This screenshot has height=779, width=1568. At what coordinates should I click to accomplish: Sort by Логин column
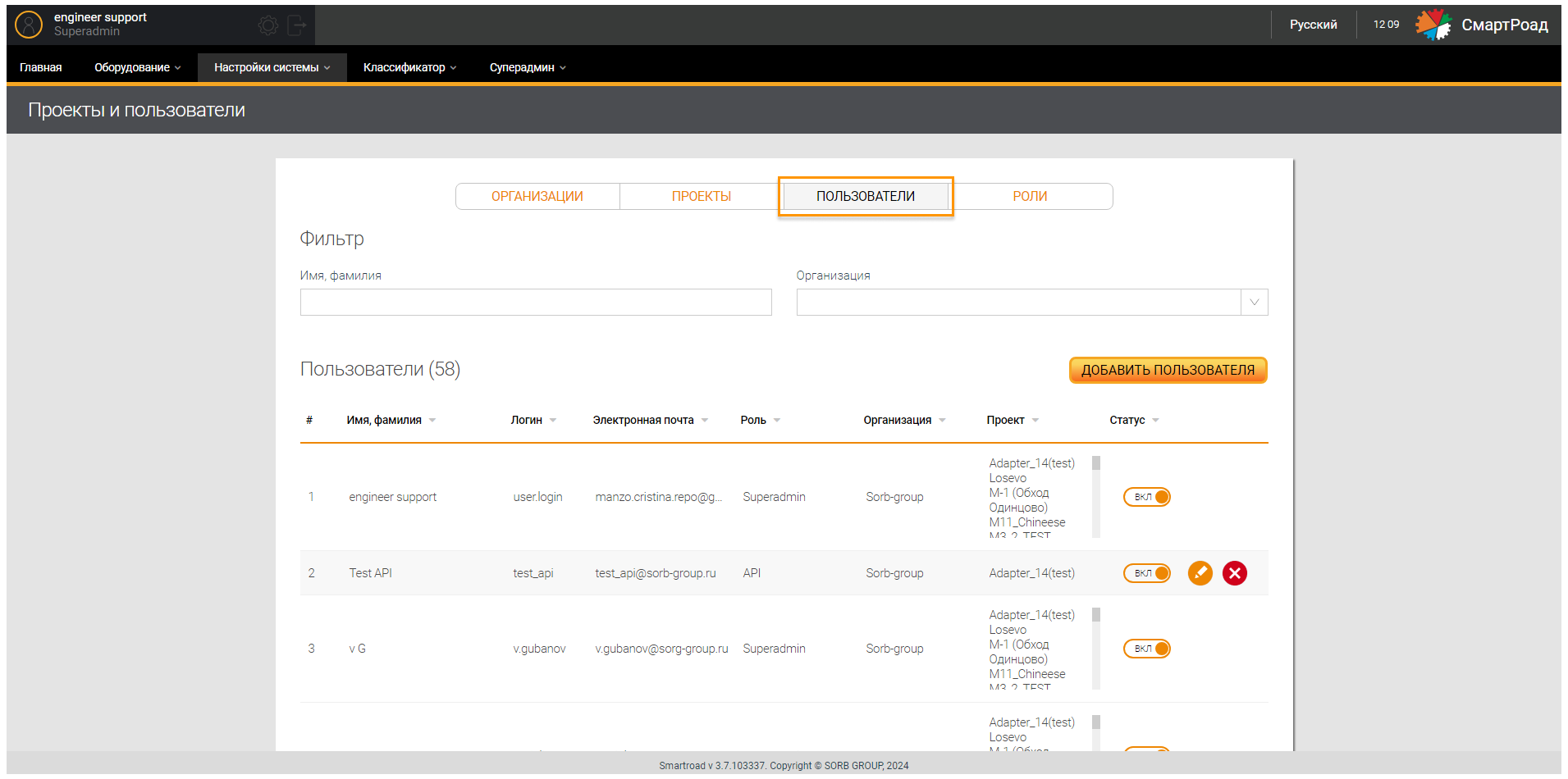[533, 420]
